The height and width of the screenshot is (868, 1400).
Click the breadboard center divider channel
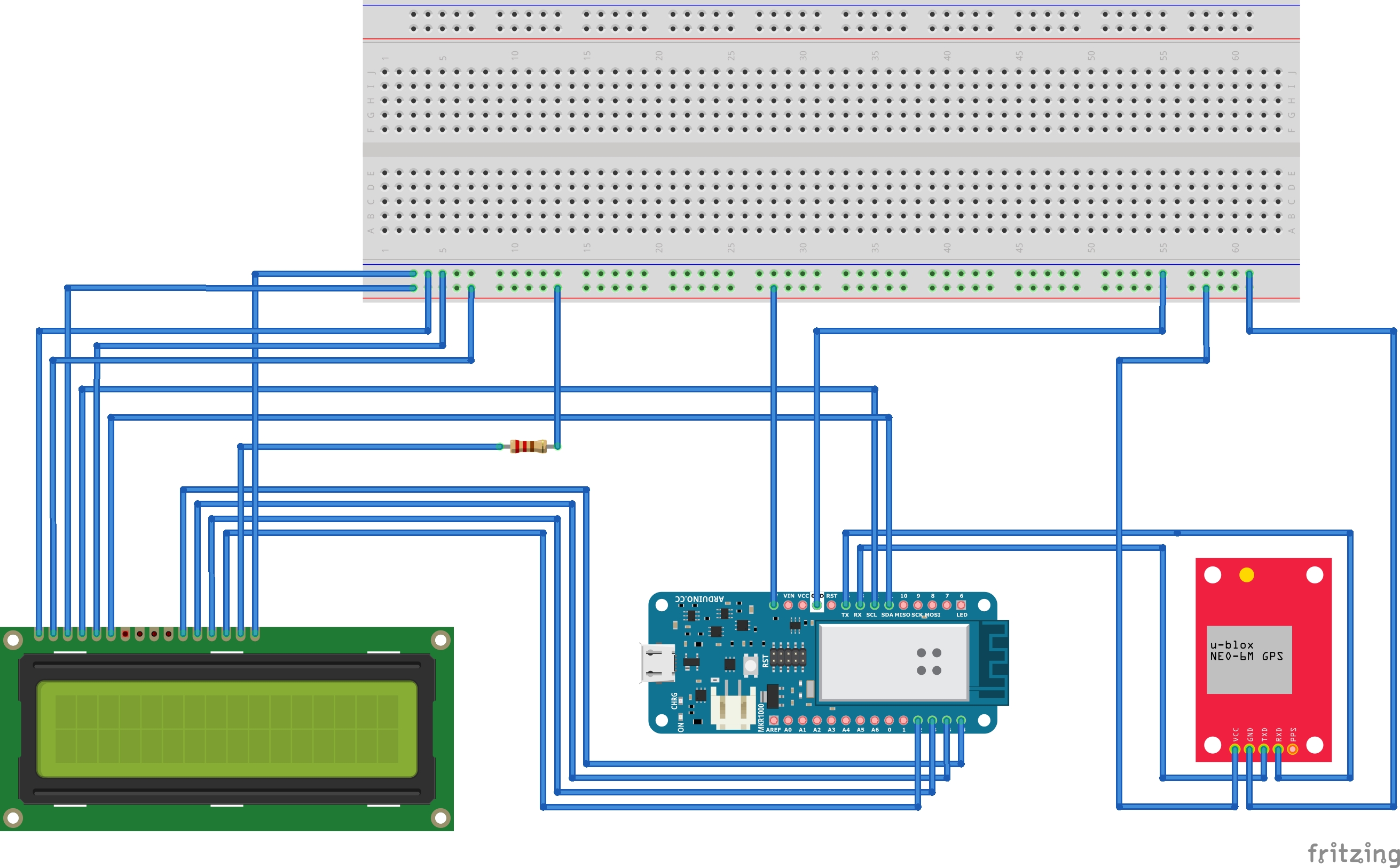coord(830,150)
